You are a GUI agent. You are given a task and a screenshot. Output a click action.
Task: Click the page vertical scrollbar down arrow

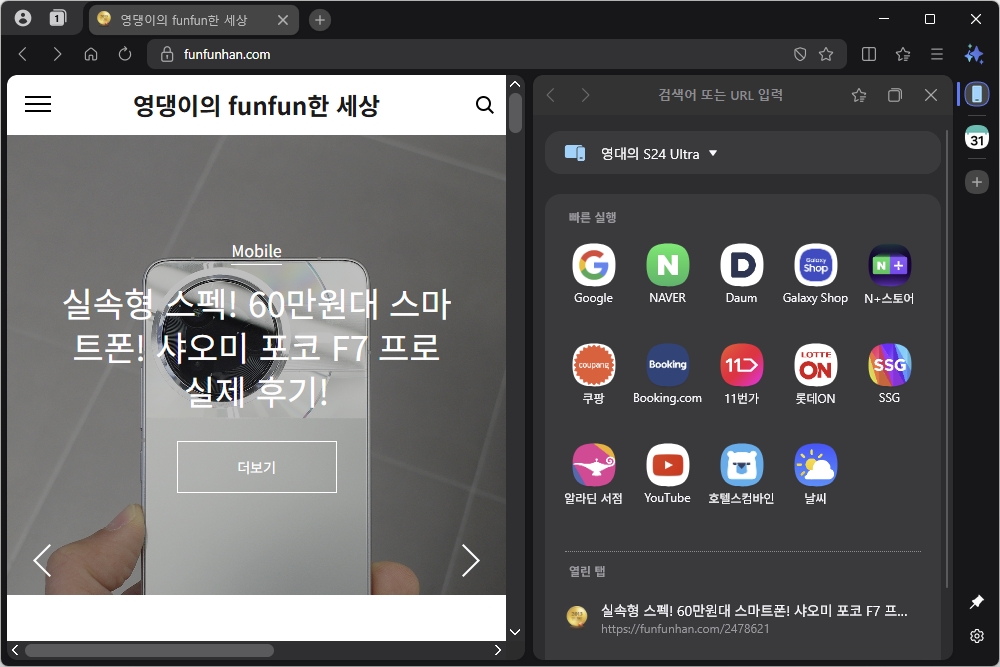pos(515,632)
